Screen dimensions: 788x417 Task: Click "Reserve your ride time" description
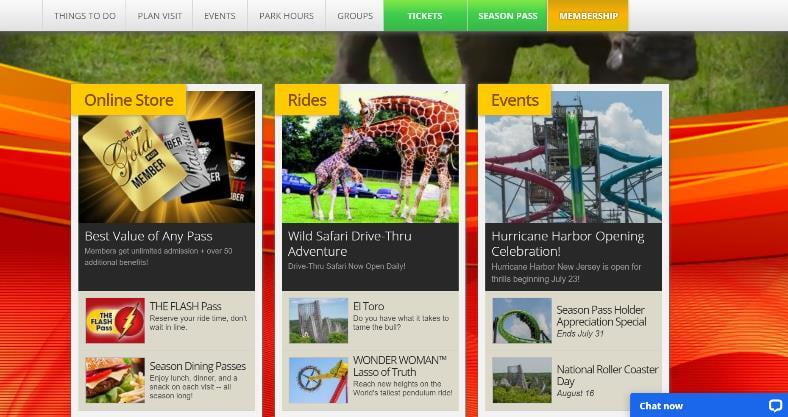(x=198, y=323)
